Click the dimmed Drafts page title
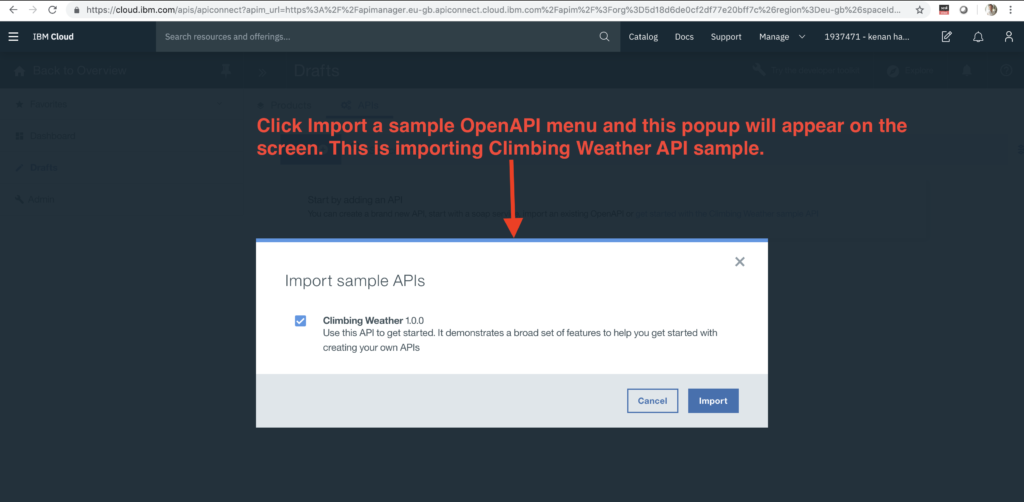 pos(317,71)
